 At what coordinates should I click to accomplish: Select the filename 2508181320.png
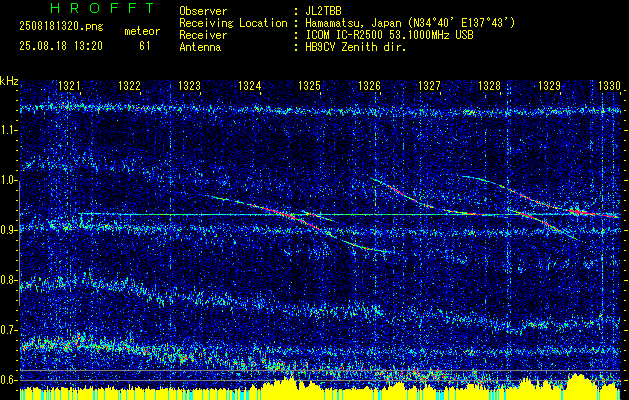61,27
